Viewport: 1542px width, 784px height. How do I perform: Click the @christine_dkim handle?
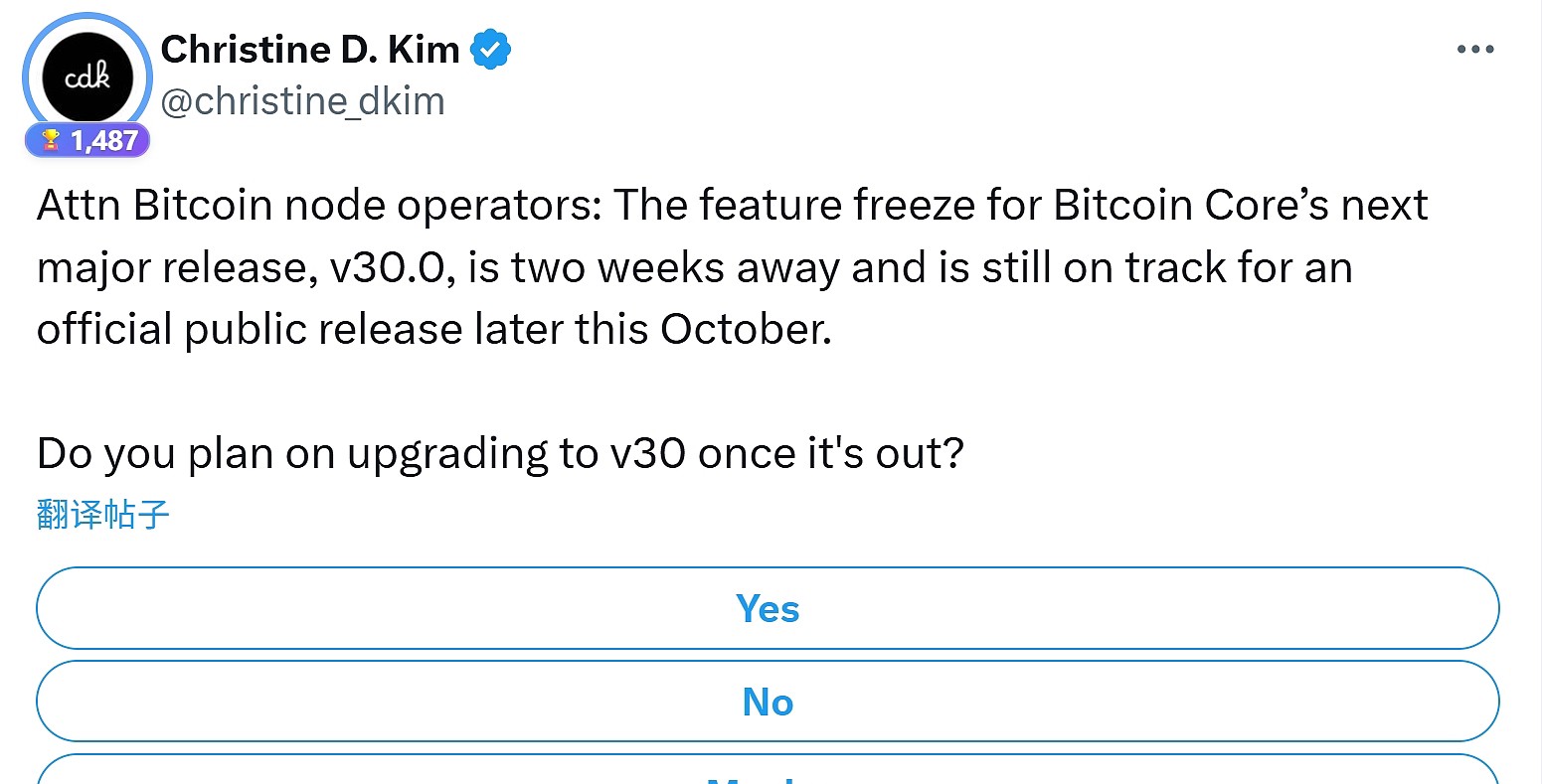(x=304, y=99)
